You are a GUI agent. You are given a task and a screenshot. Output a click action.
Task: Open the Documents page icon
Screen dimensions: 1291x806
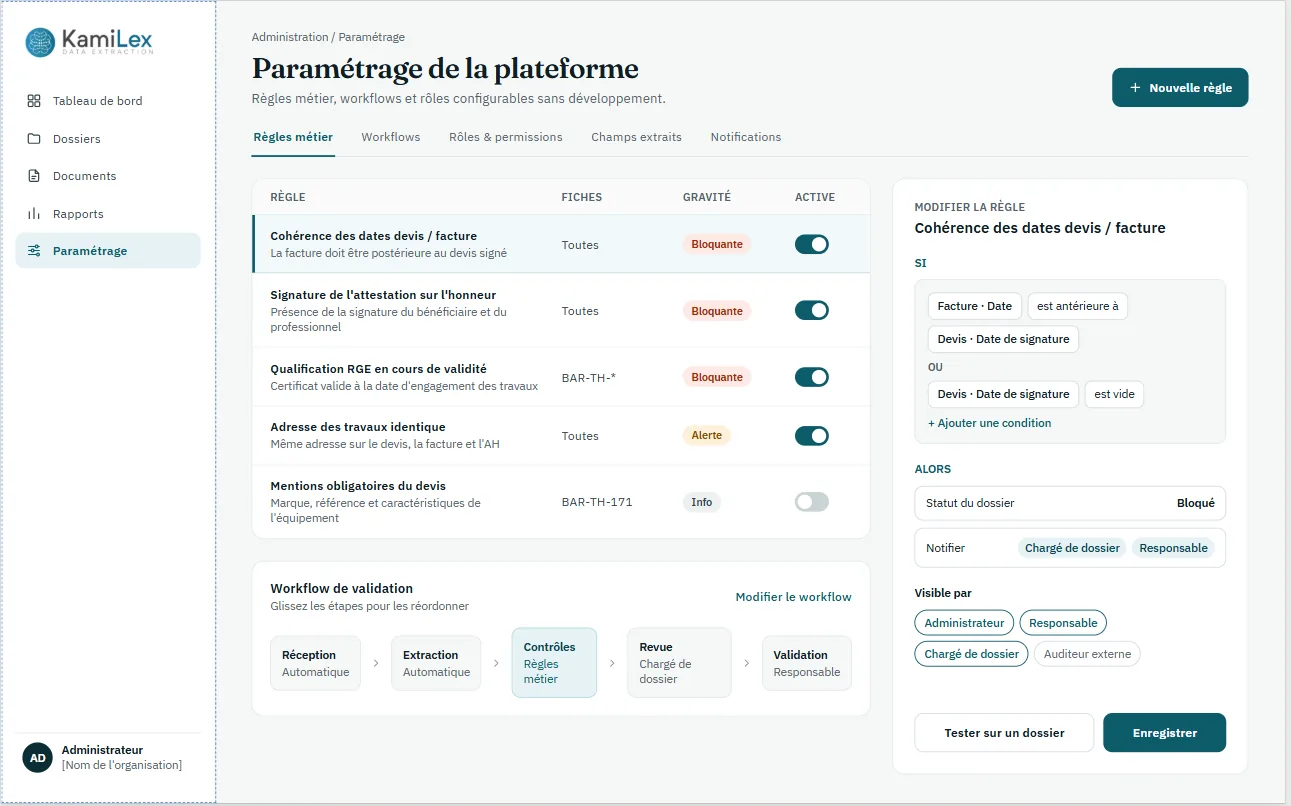pyautogui.click(x=34, y=176)
